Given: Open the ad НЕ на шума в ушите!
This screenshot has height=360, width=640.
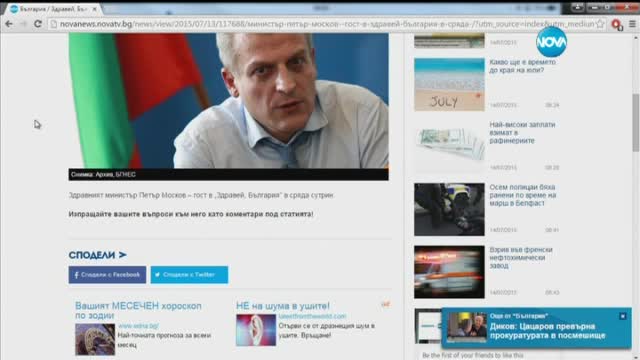Looking at the screenshot, I should pyautogui.click(x=283, y=306).
